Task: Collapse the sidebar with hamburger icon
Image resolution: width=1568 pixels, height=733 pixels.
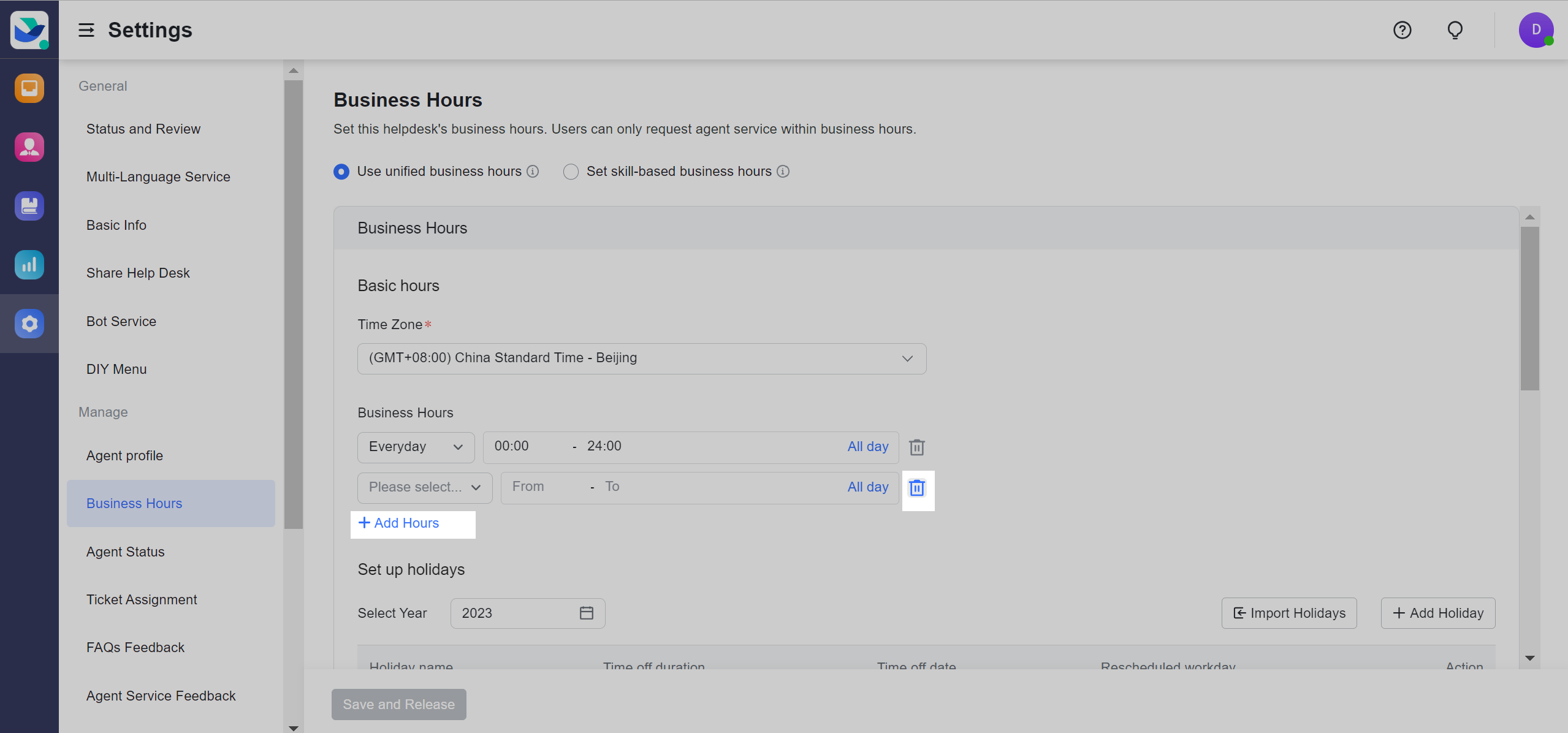Action: (86, 30)
